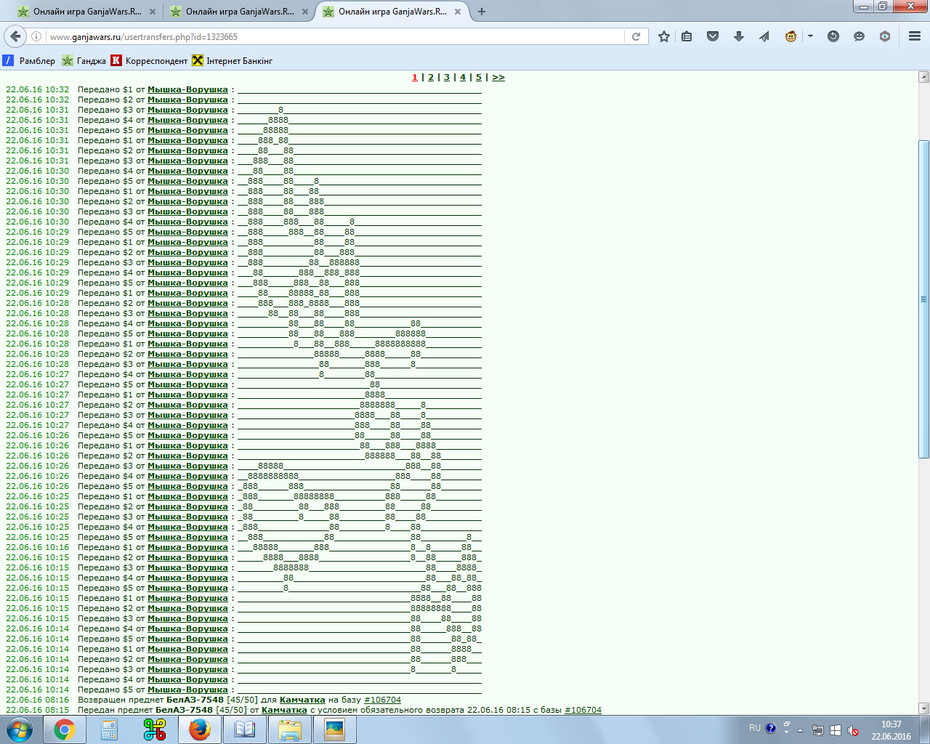Open the picture viewer on taskbar
The width and height of the screenshot is (930, 744).
pos(335,730)
